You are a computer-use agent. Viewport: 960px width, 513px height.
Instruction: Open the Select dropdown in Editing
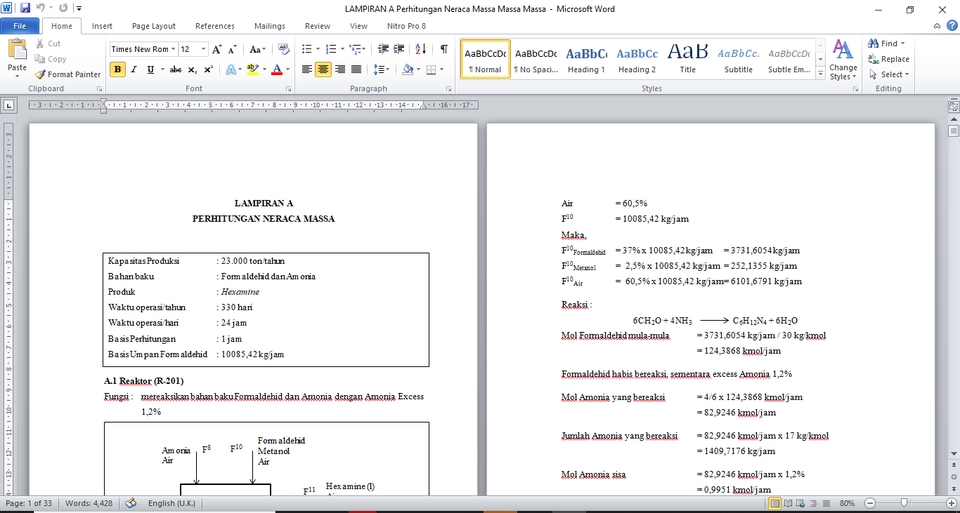click(x=889, y=74)
